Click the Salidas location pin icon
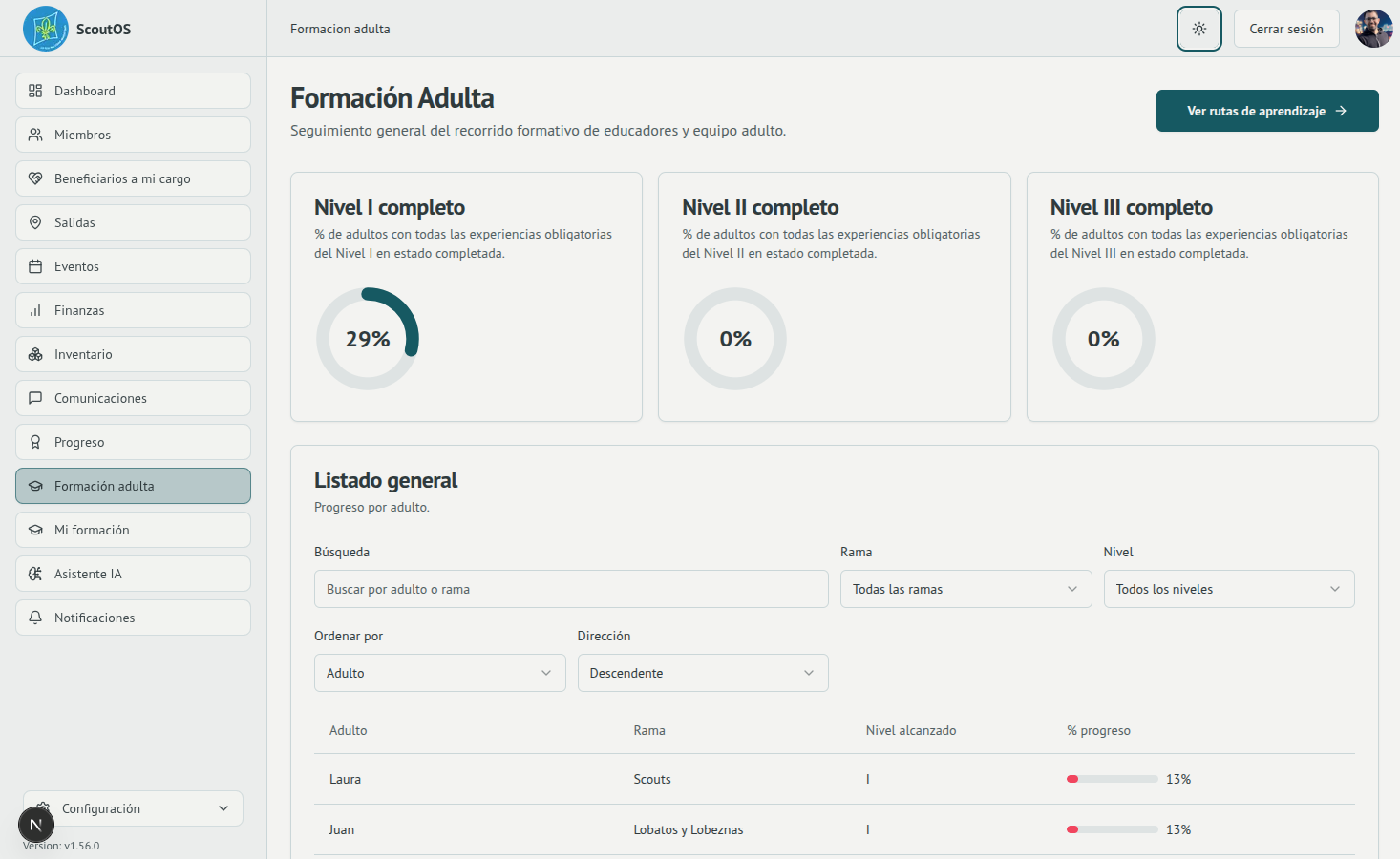Viewport: 1400px width, 859px height. click(35, 222)
